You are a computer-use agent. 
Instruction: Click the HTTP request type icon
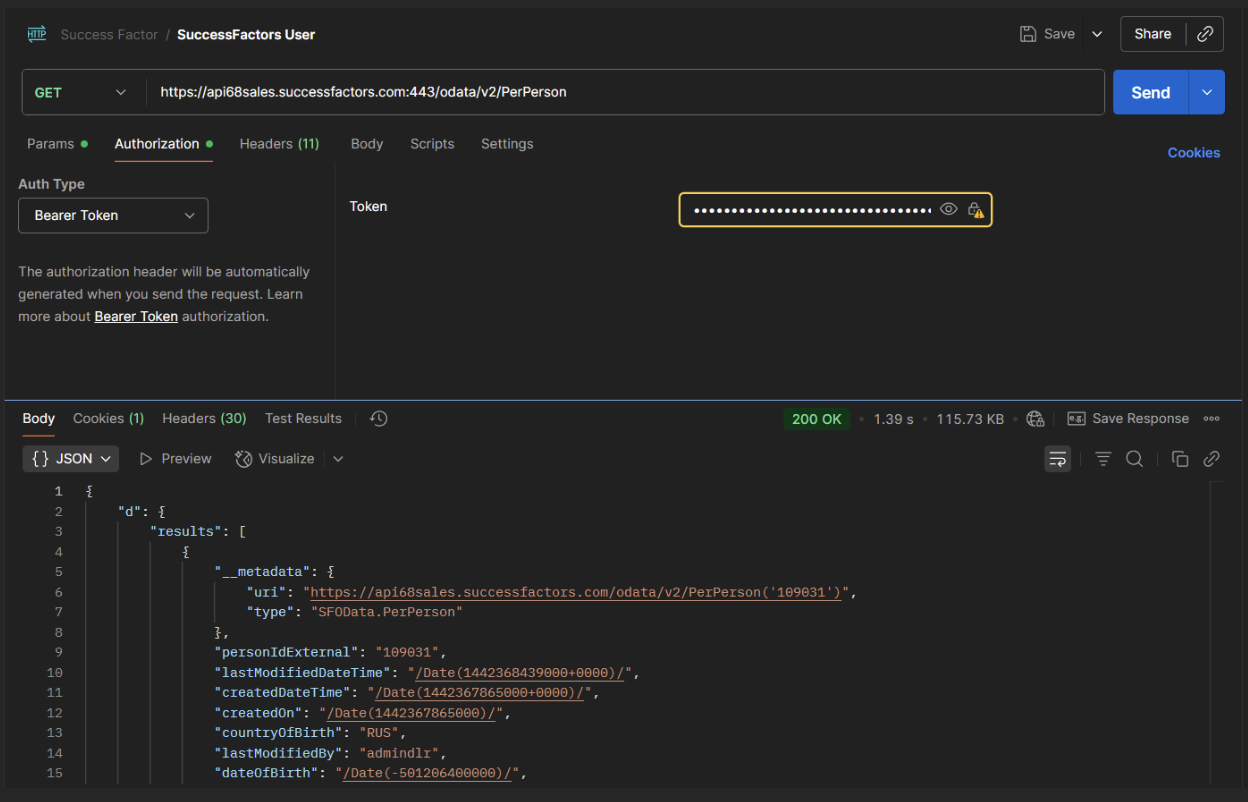[37, 34]
